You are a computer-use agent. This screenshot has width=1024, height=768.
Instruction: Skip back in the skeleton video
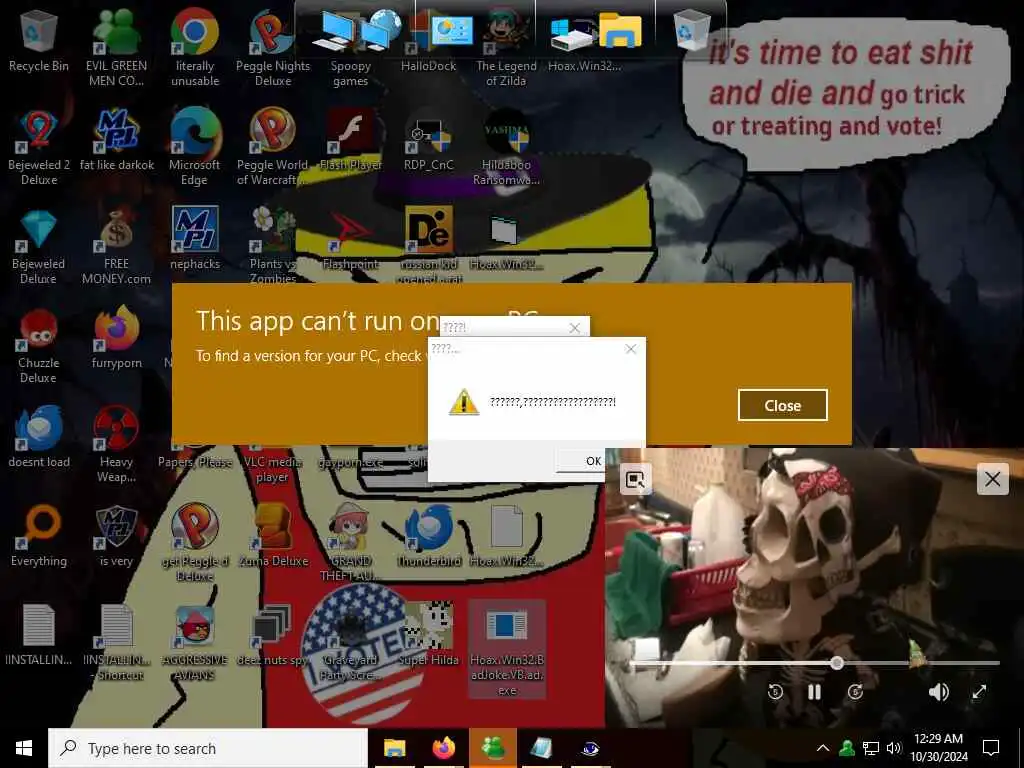775,692
